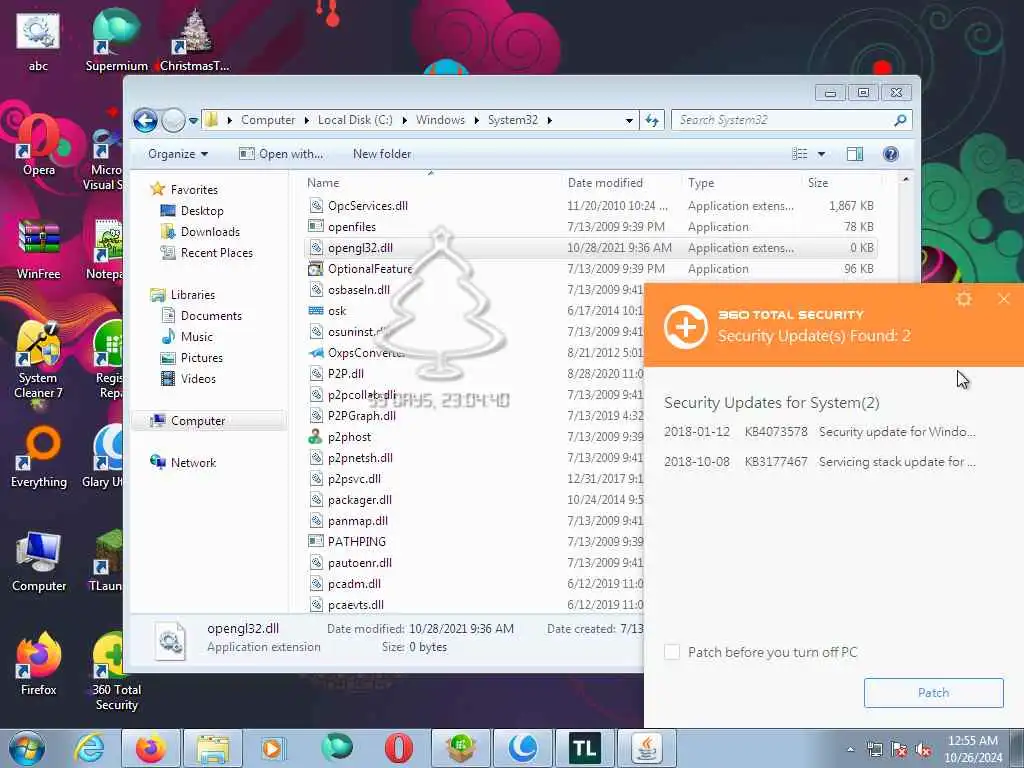The height and width of the screenshot is (768, 1024).
Task: Expand arrow after System32 breadcrumb
Action: pos(550,120)
